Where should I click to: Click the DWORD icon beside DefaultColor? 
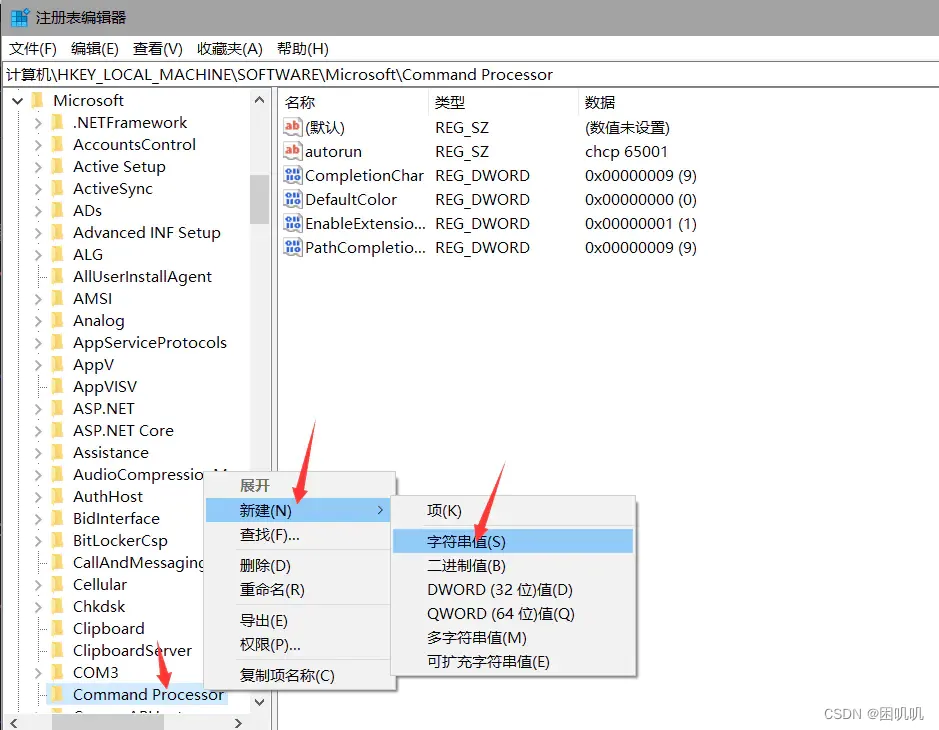point(294,199)
